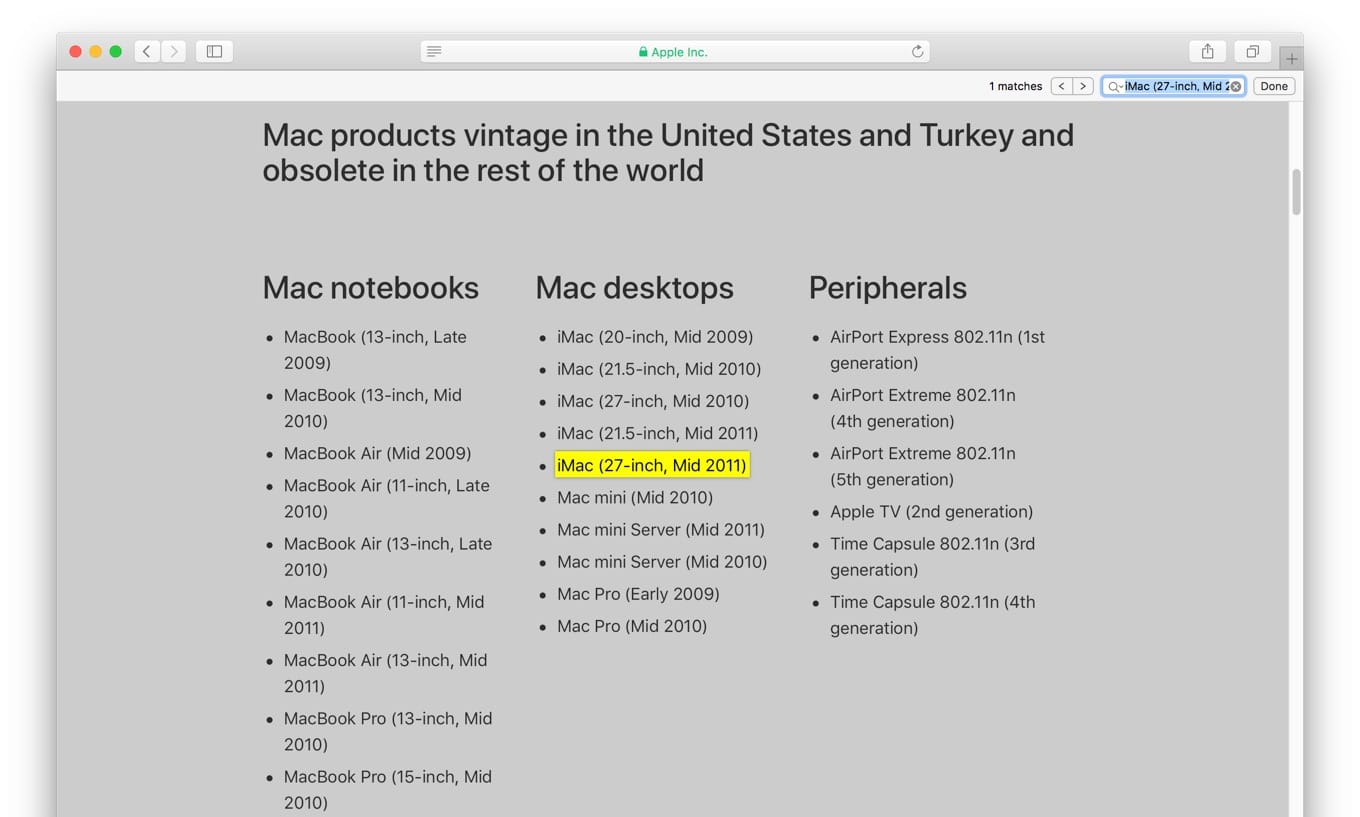Open Reader view icon in address bar

434,51
